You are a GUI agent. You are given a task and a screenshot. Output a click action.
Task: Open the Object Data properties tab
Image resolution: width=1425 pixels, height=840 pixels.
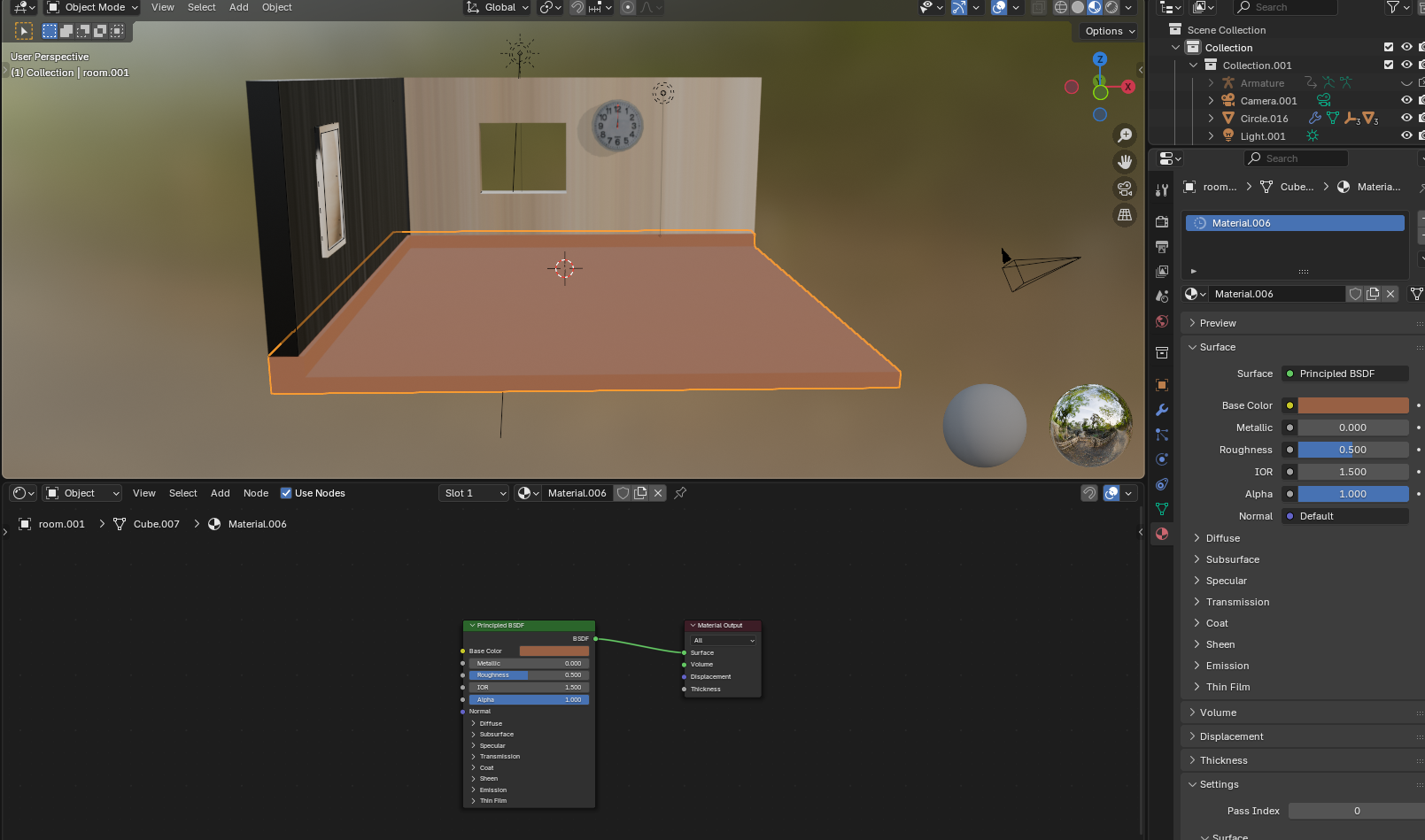[1162, 509]
